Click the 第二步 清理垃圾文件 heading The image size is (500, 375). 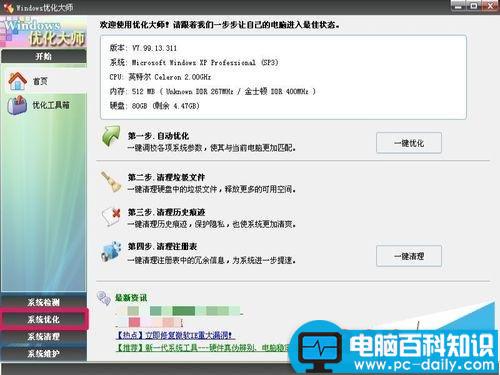(x=166, y=177)
